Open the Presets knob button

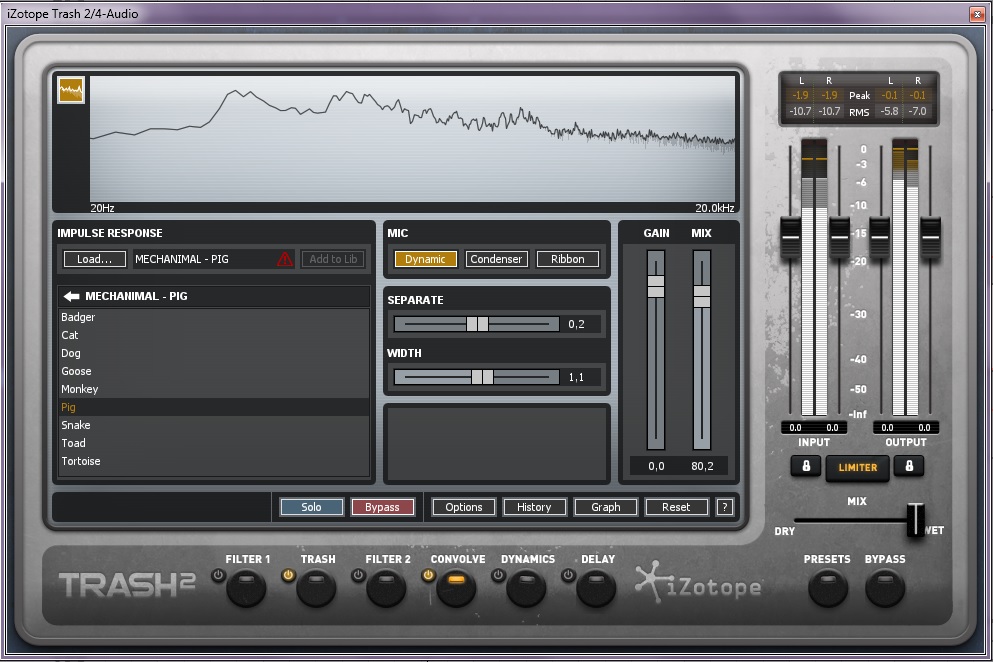[827, 588]
